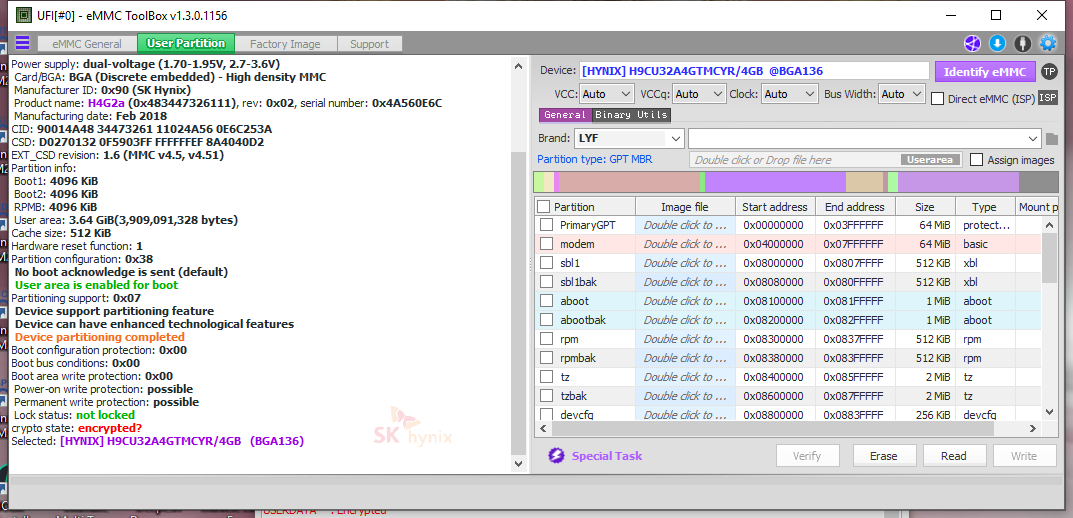Click the folder browse icon beside the model field
This screenshot has height=518, width=1073.
[x=1051, y=138]
